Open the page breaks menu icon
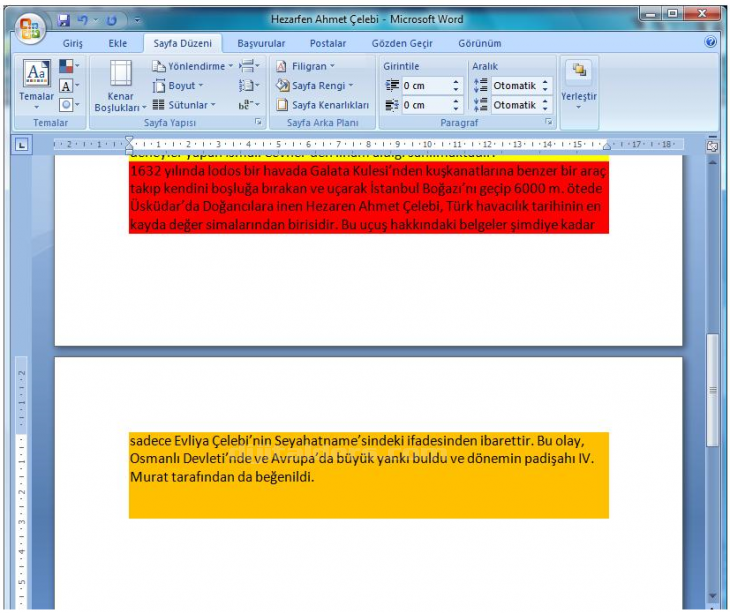Viewport: 730px width, 613px height. (249, 66)
